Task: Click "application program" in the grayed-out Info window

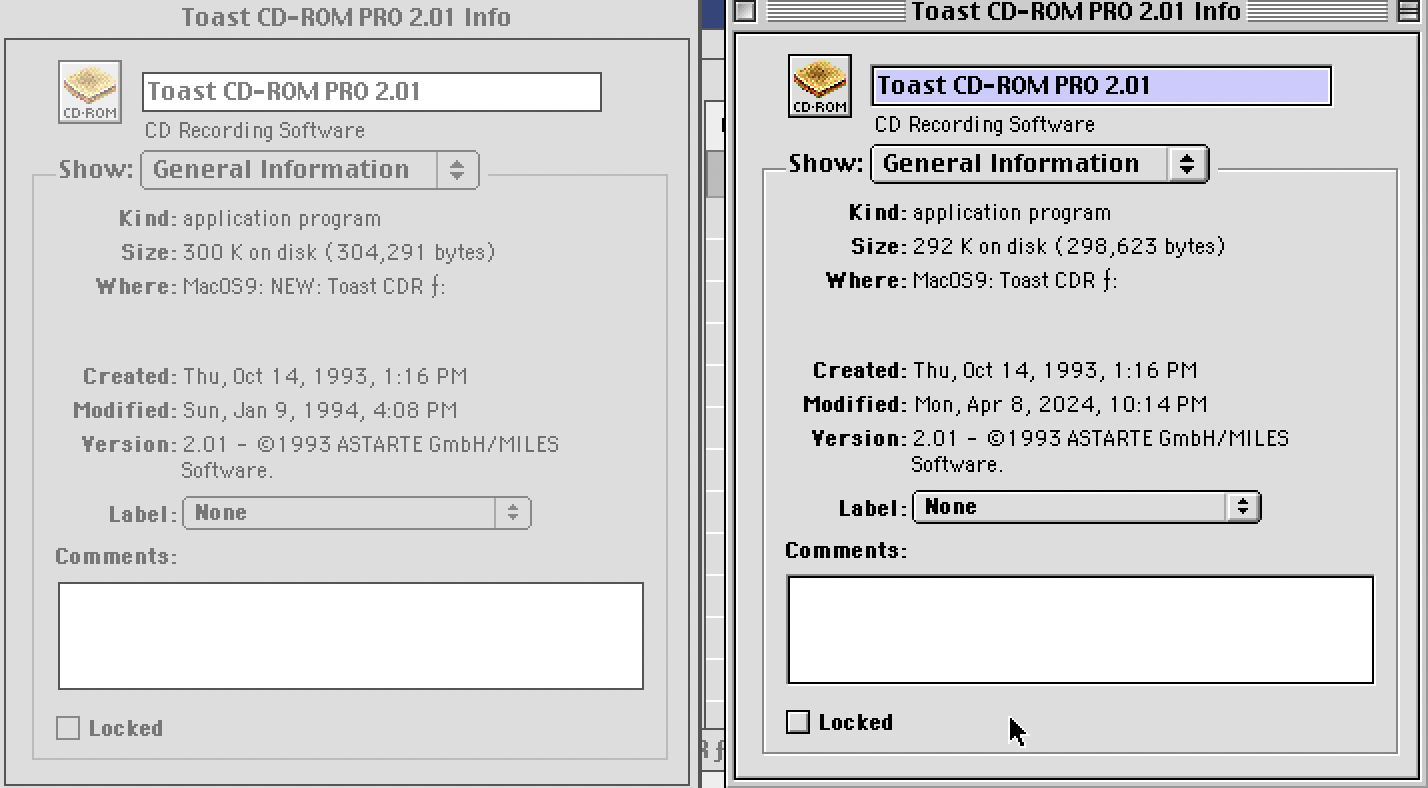Action: click(282, 219)
